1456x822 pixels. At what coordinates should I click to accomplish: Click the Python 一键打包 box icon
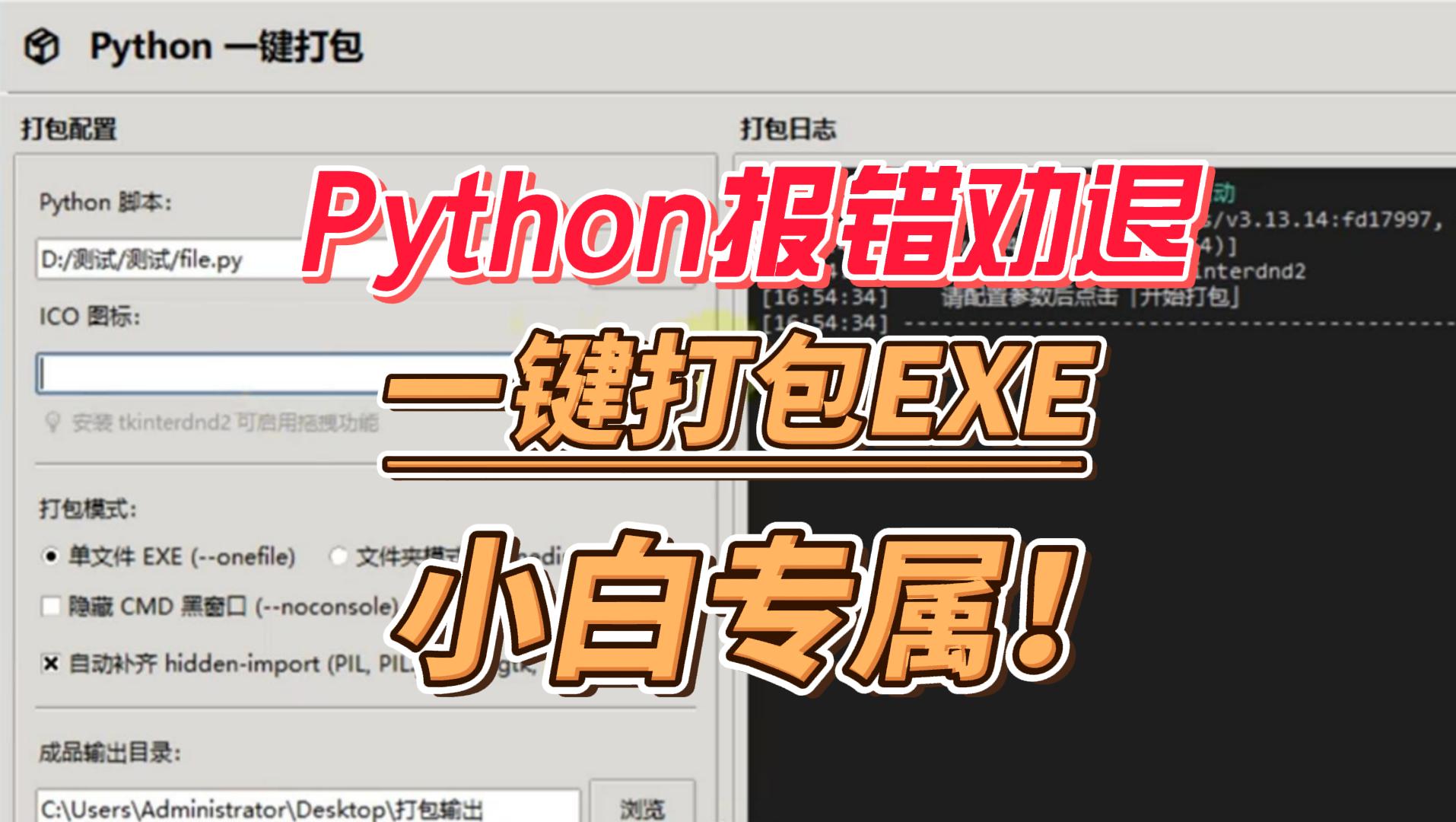coord(42,47)
